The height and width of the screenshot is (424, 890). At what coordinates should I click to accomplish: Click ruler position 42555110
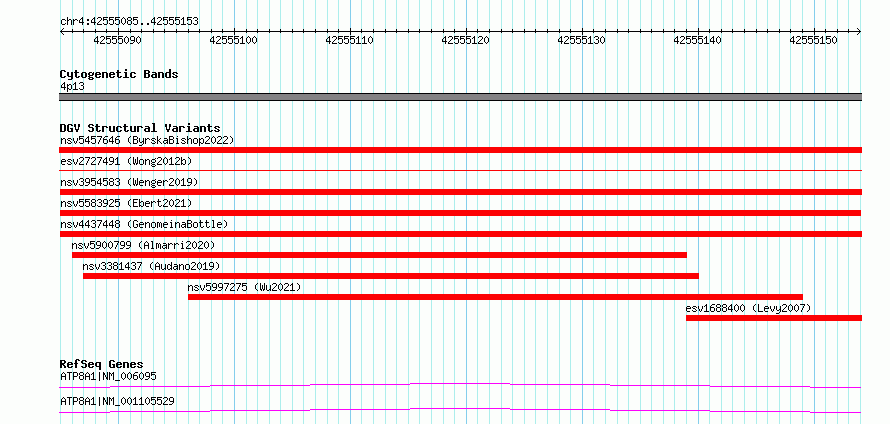click(x=350, y=40)
